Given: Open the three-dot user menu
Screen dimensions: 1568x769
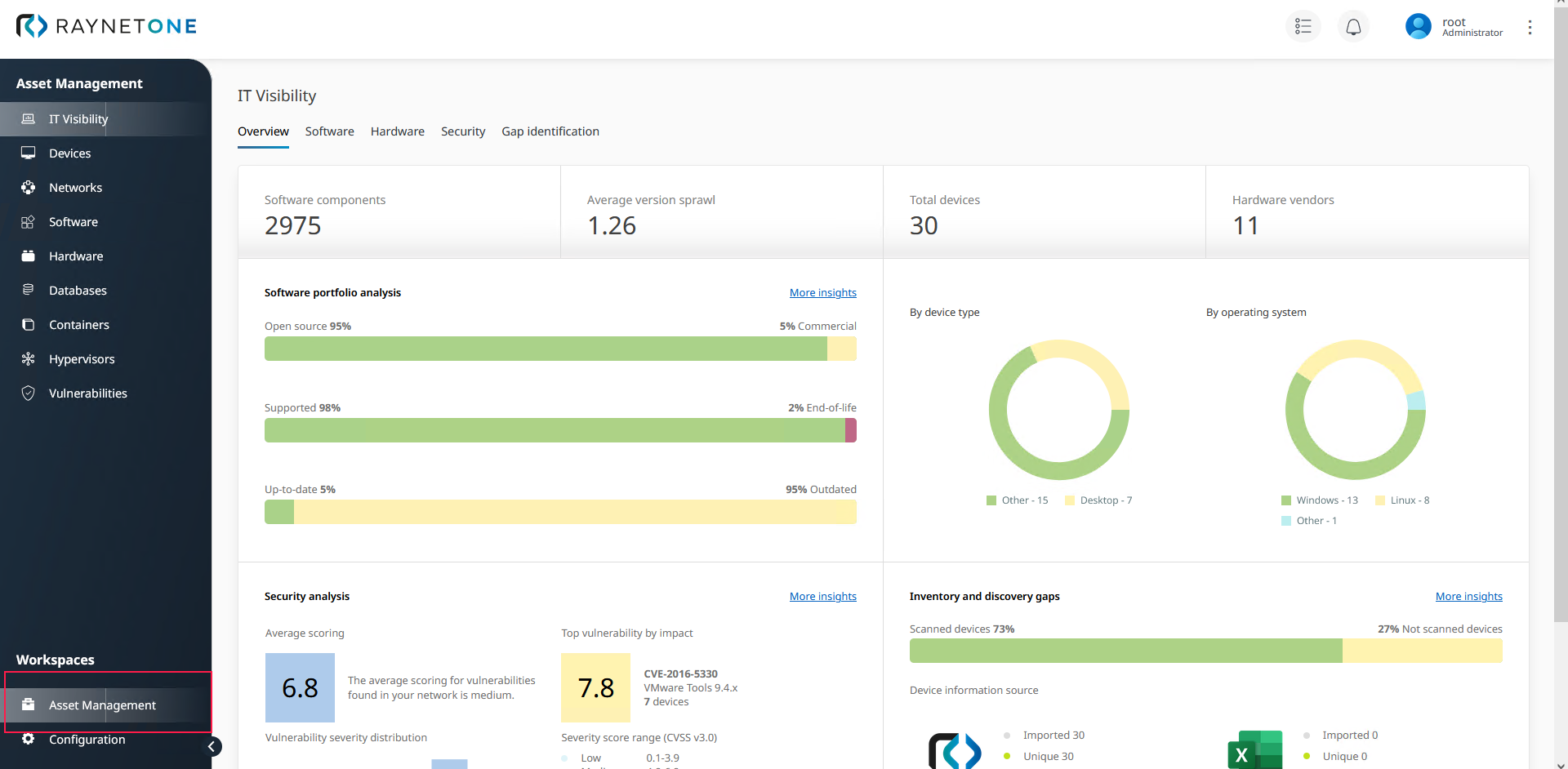Looking at the screenshot, I should tap(1530, 28).
